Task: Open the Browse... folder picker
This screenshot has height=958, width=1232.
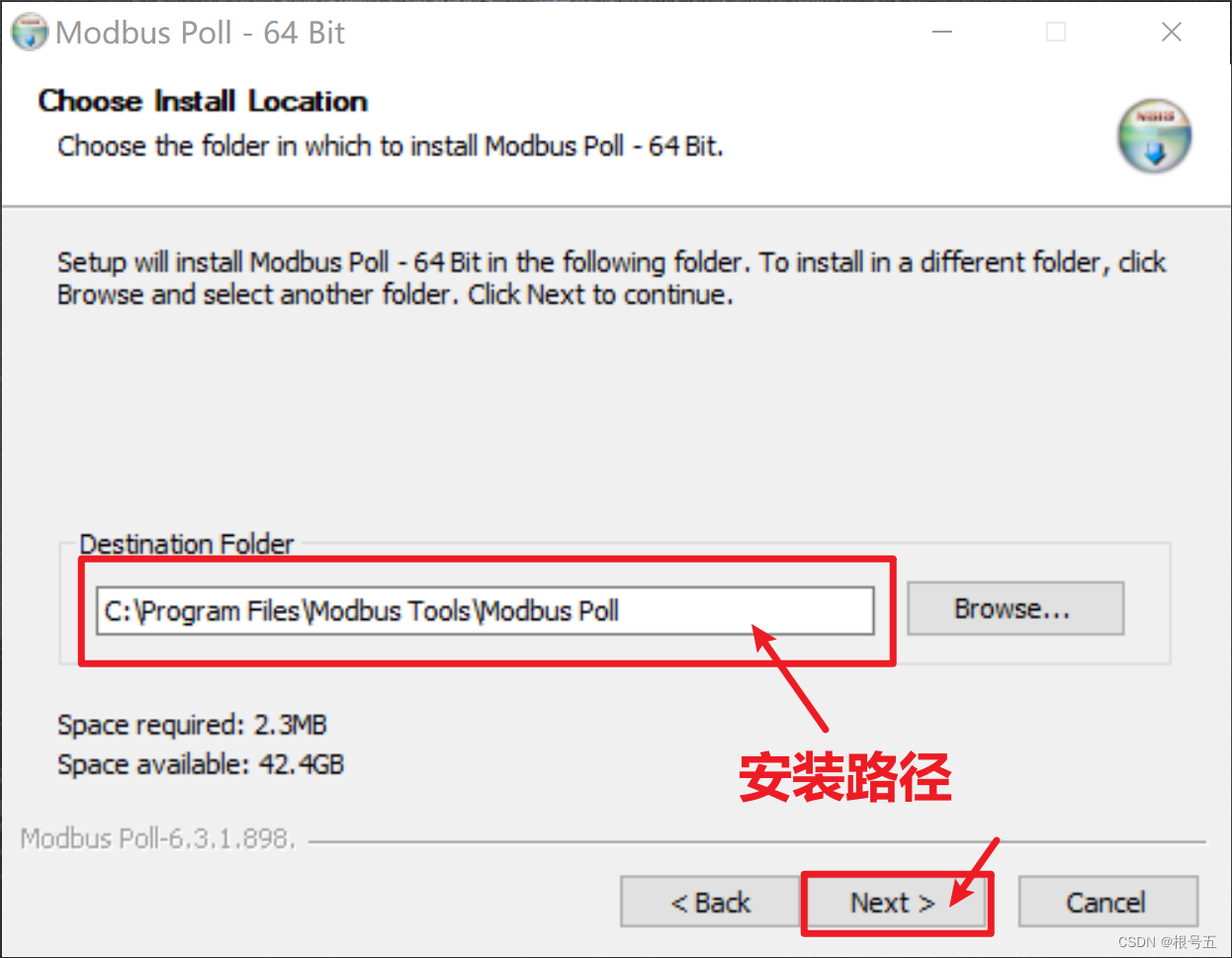Action: click(1015, 609)
